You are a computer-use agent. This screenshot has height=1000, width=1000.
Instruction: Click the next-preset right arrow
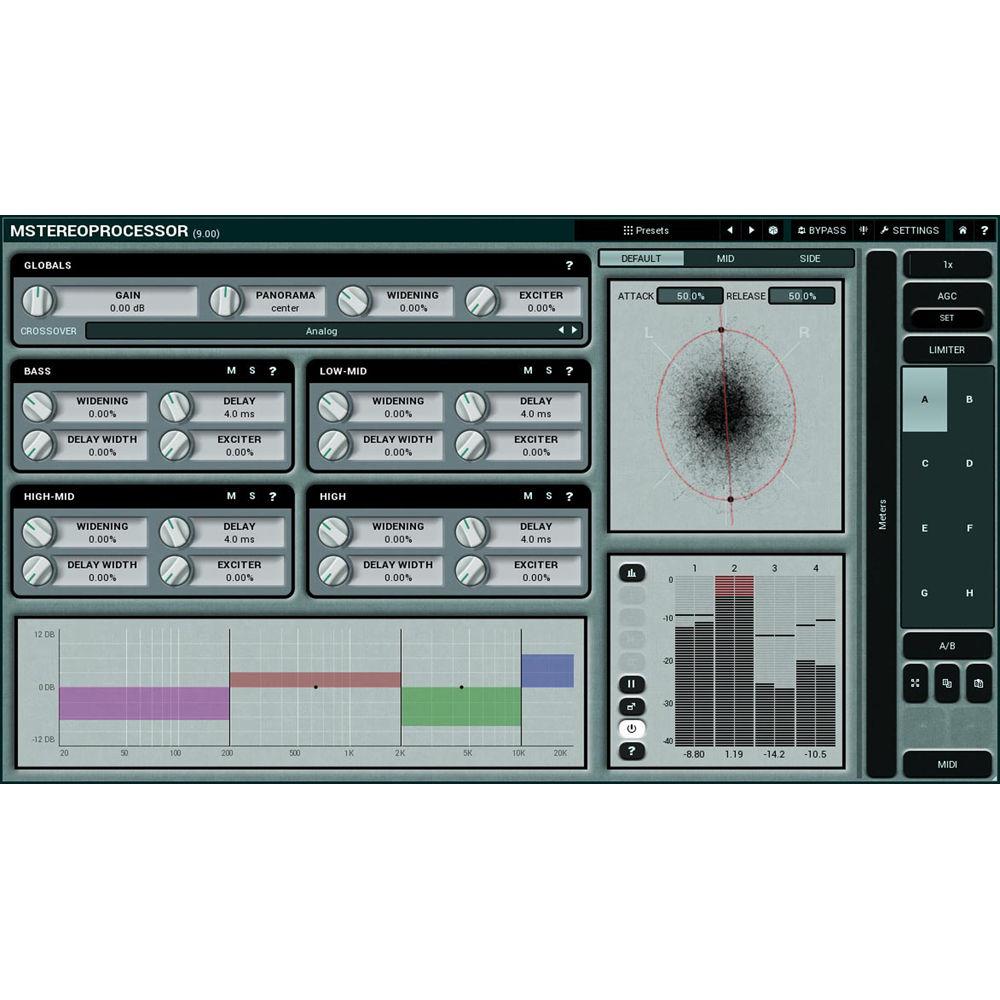click(x=751, y=230)
